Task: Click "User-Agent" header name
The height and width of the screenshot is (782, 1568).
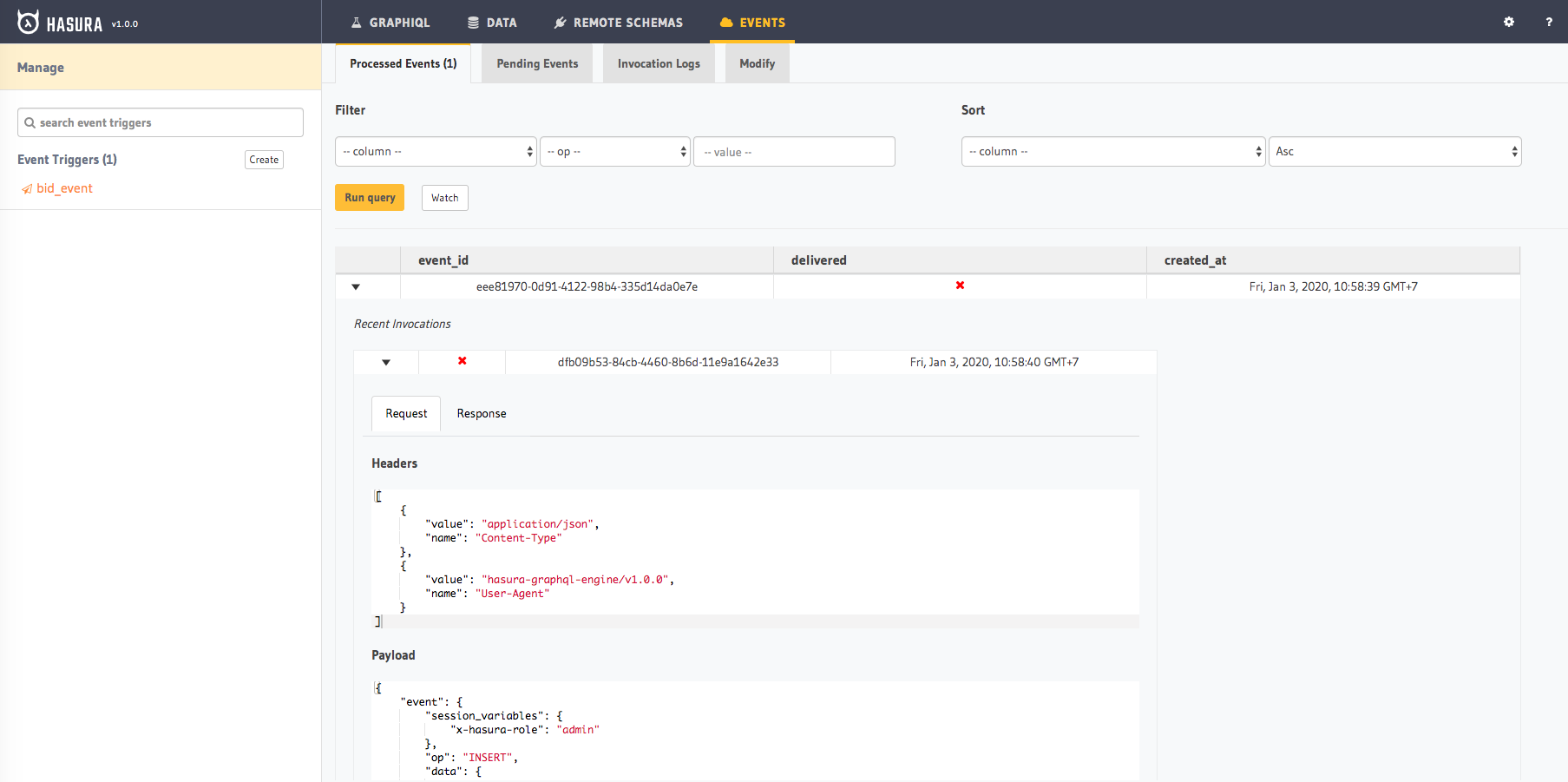Action: 513,594
